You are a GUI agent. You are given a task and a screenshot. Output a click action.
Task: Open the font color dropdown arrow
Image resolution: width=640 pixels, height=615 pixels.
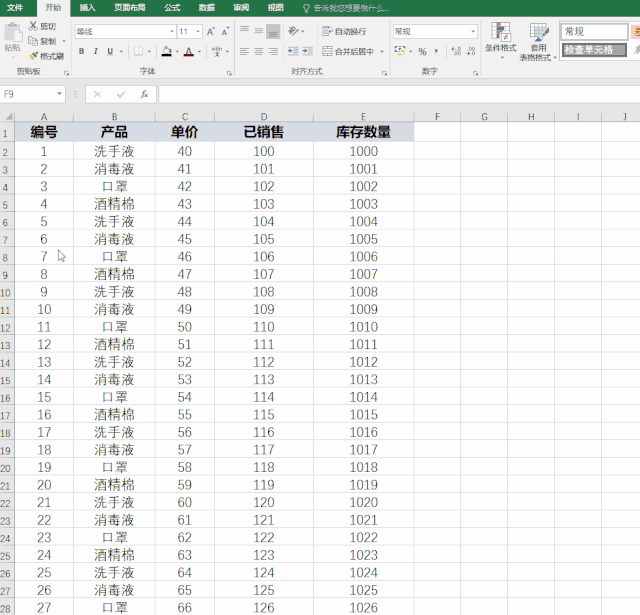pos(199,52)
